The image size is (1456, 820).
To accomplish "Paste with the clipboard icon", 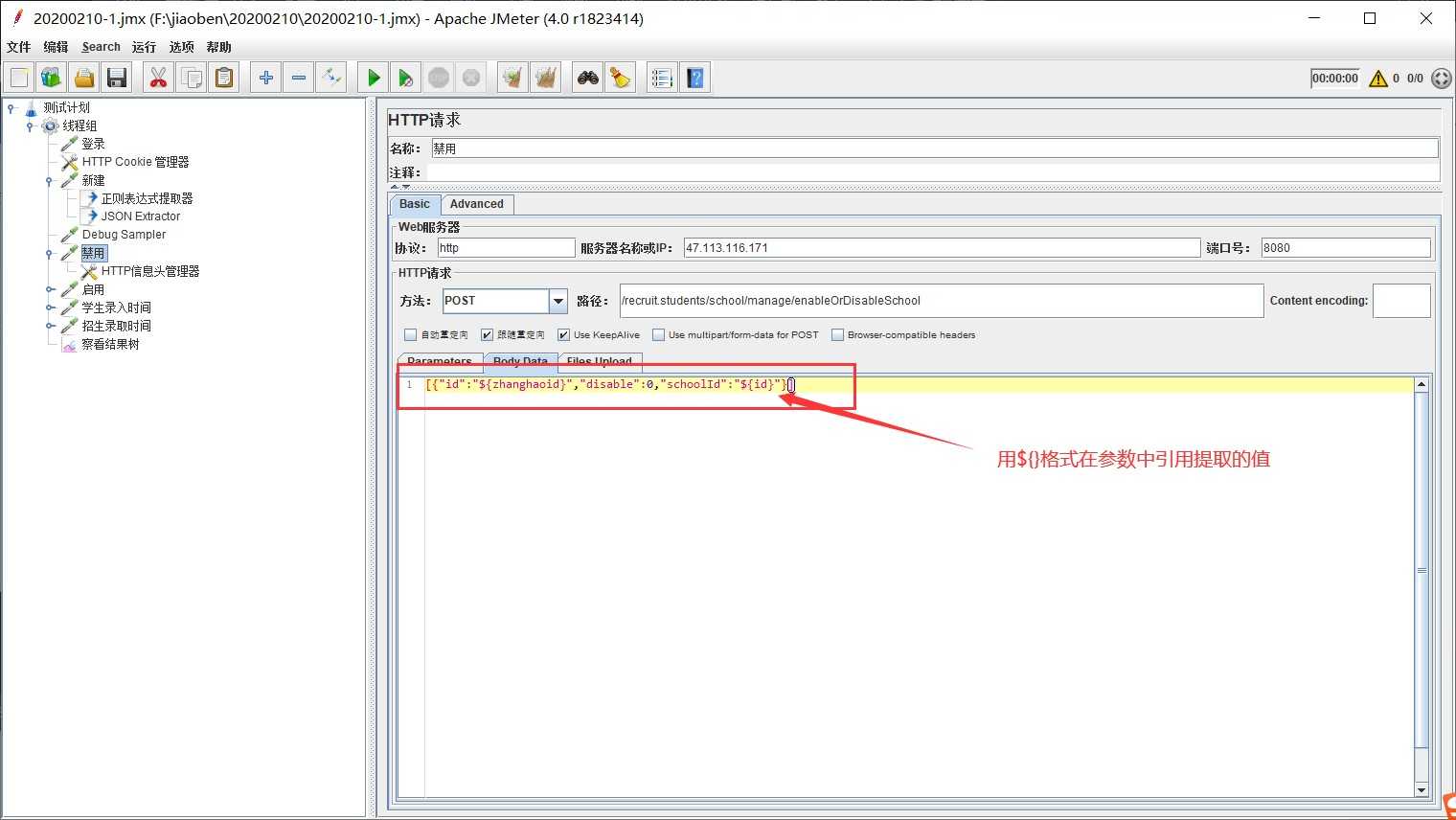I will click(x=224, y=78).
